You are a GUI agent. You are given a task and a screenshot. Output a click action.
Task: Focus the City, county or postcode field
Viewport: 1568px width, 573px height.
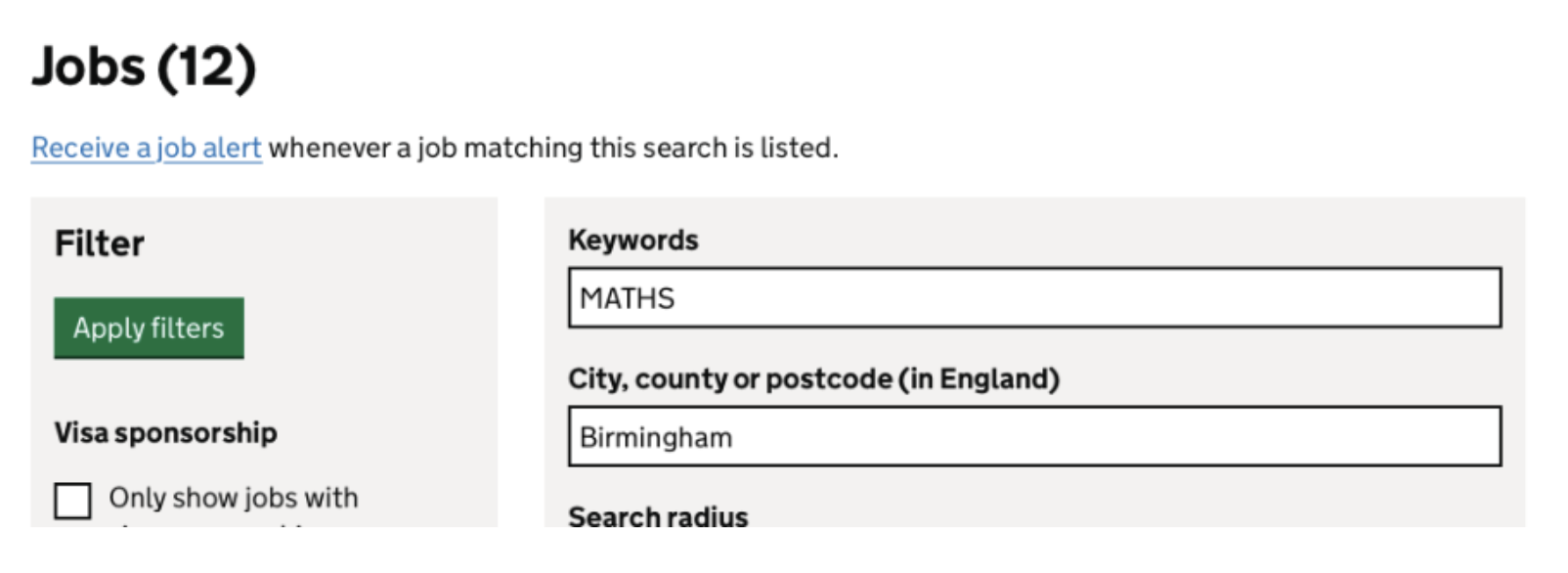click(1034, 437)
